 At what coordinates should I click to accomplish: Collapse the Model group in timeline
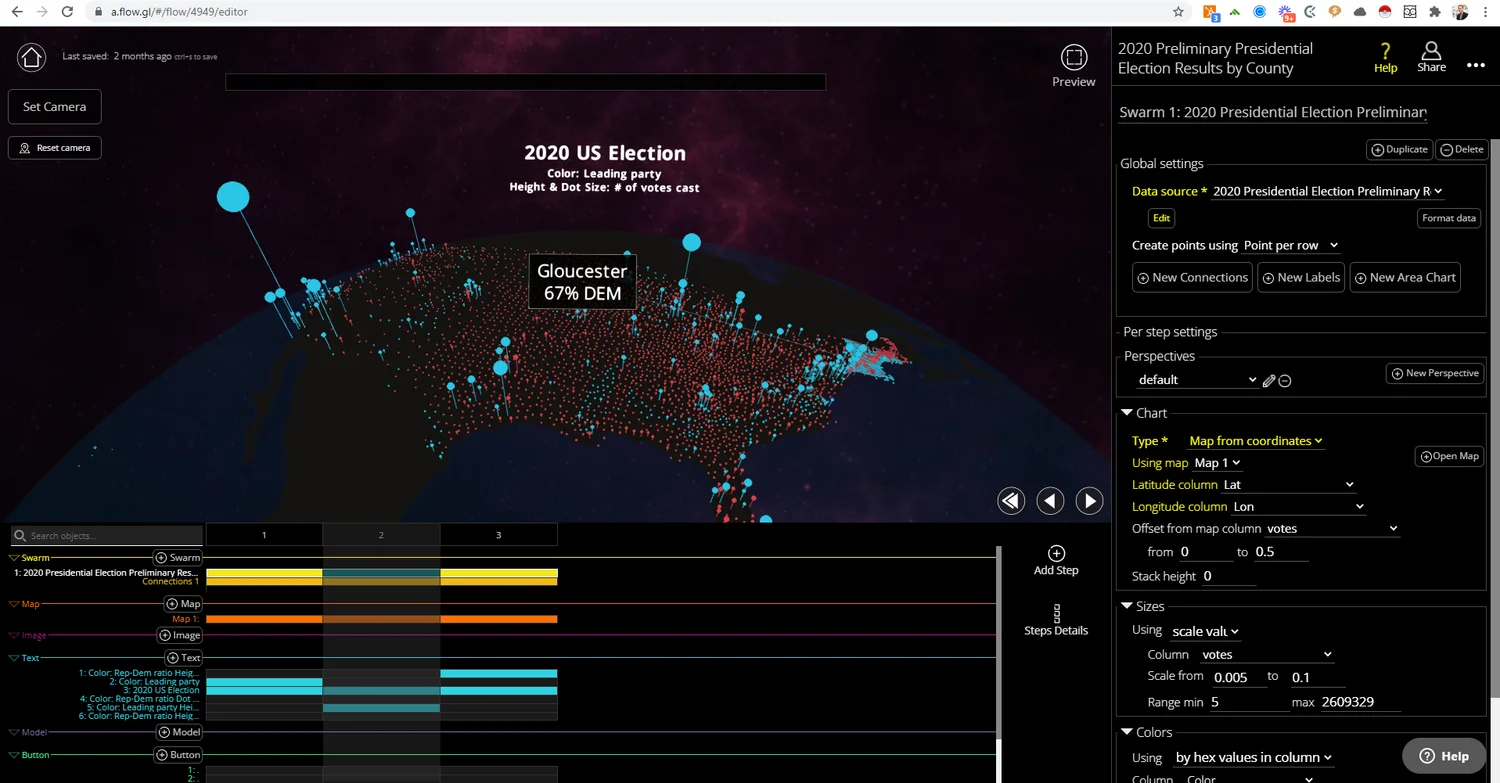click(14, 733)
